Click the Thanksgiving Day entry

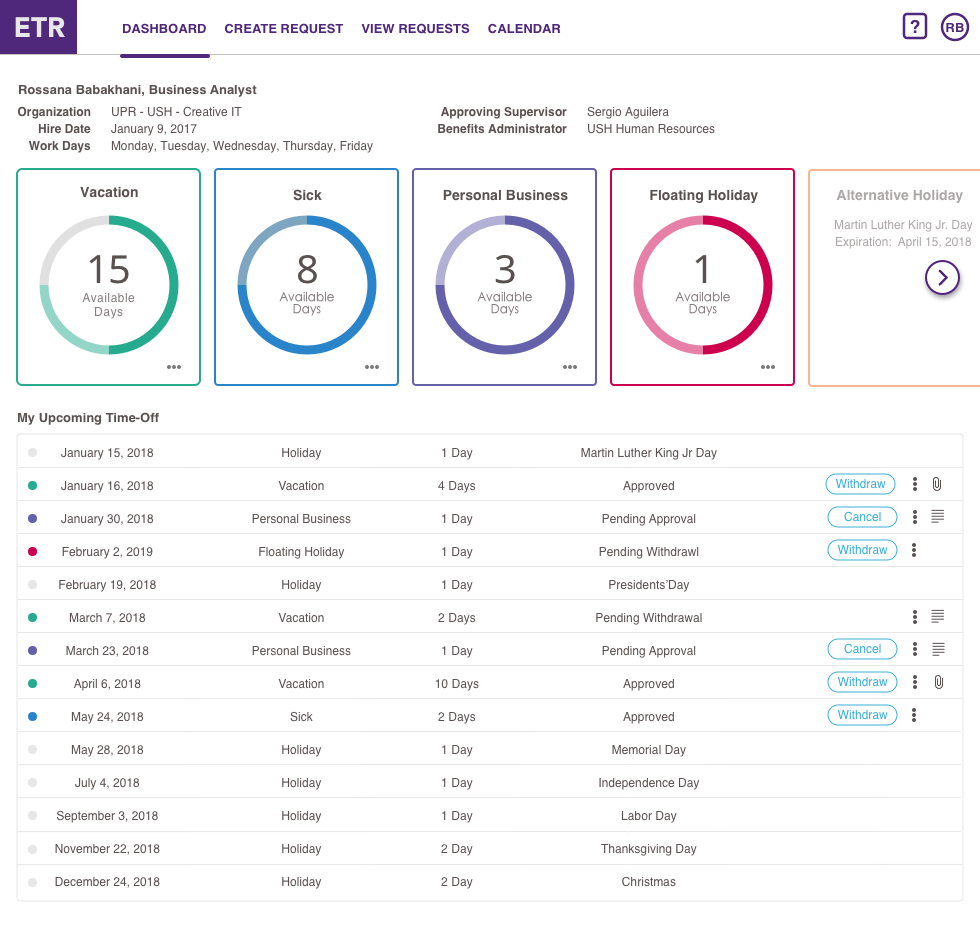click(x=648, y=849)
